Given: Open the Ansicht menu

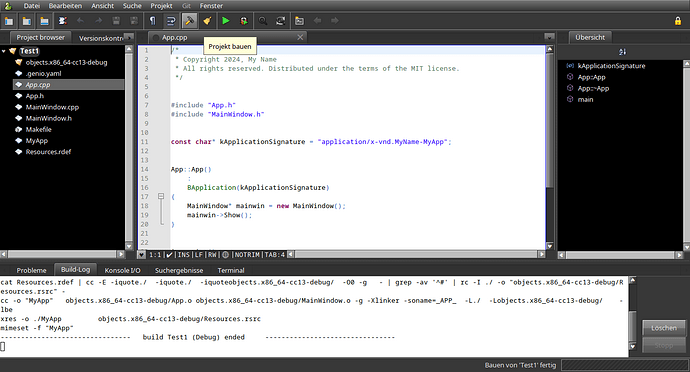Looking at the screenshot, I should tap(103, 6).
